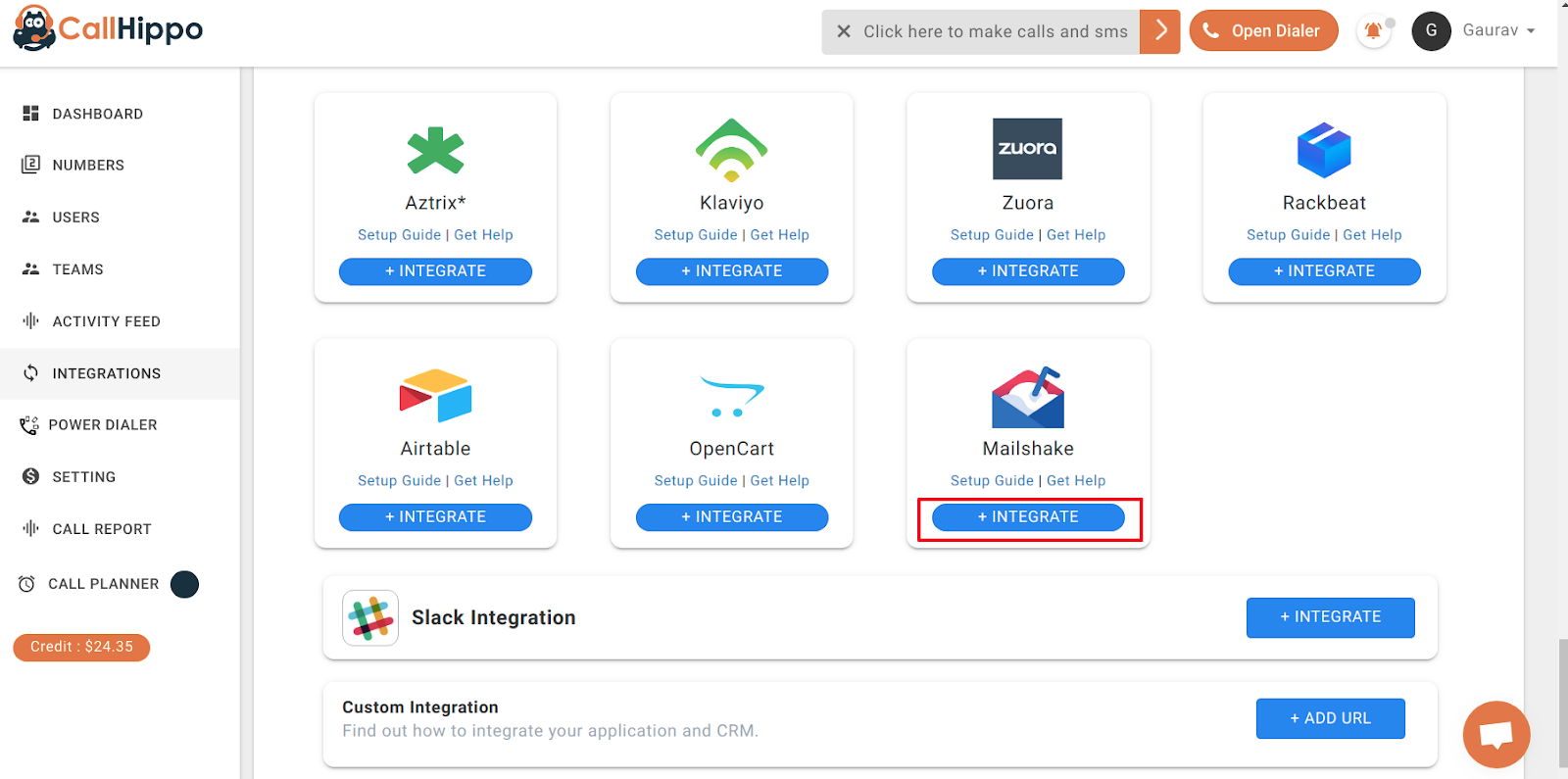This screenshot has width=1568, height=779.
Task: Open Aztrix Setup Guide link
Action: point(399,235)
